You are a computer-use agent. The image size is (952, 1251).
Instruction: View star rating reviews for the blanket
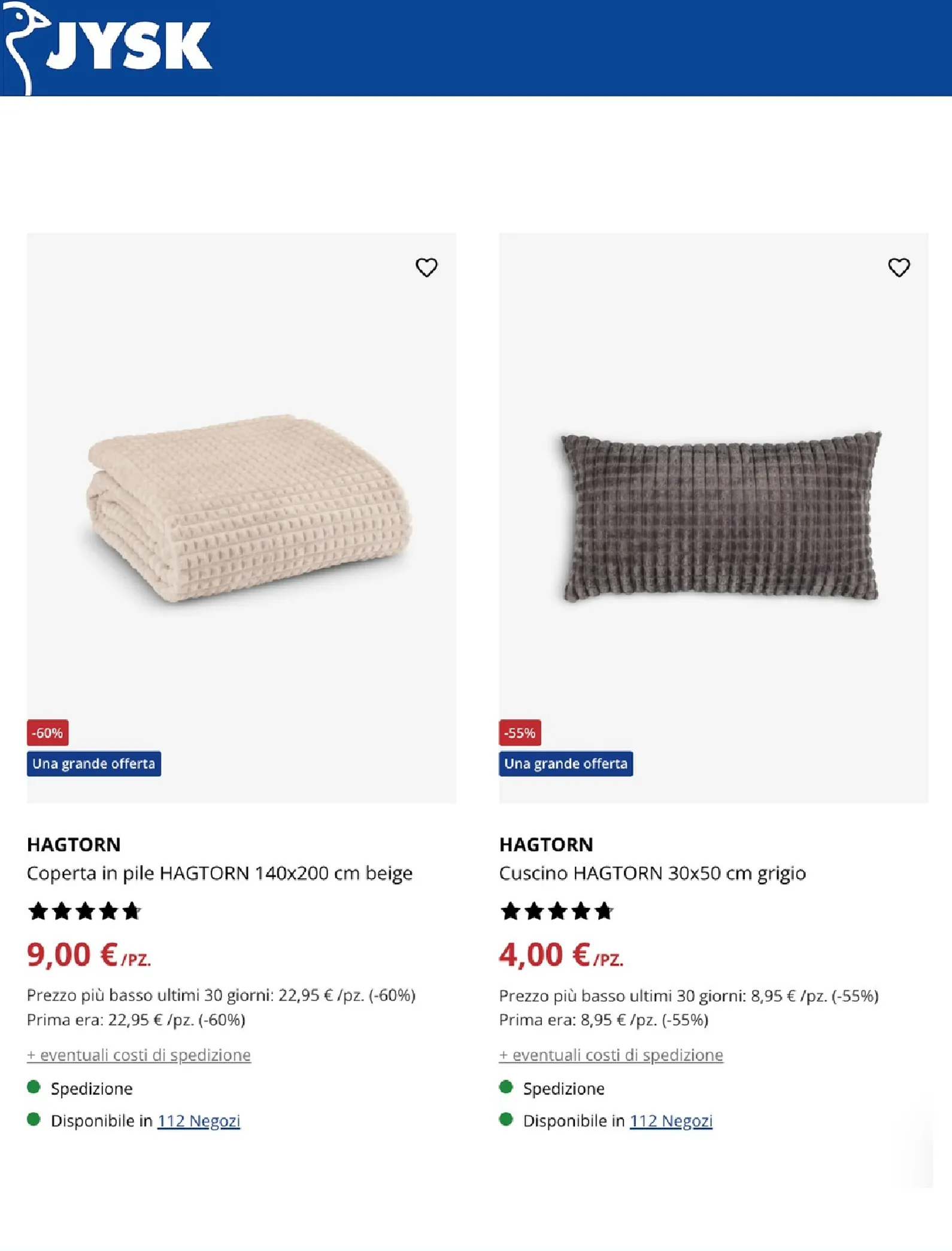click(x=84, y=911)
